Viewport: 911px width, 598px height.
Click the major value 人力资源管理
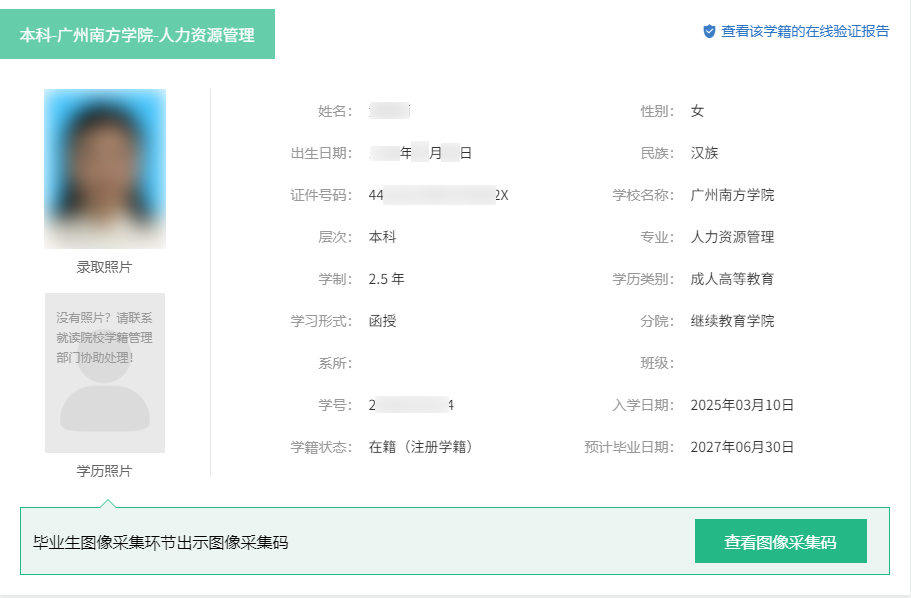(732, 237)
